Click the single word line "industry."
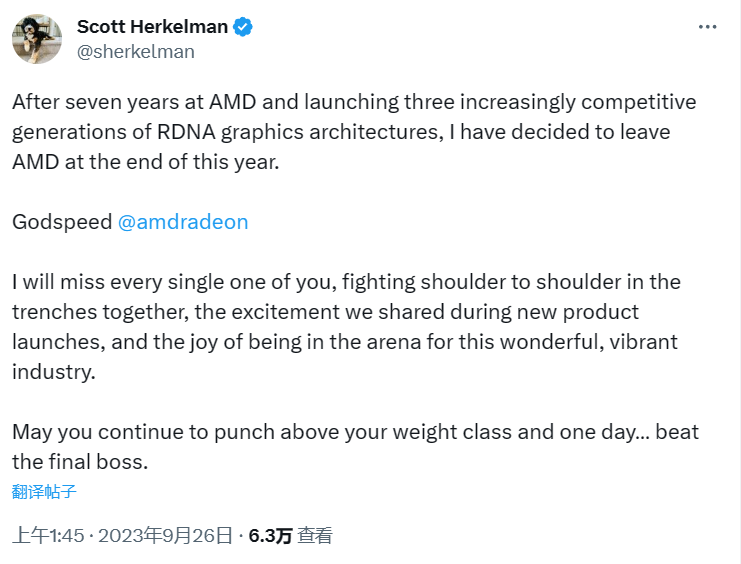Screen dimensions: 741x564 tap(52, 372)
